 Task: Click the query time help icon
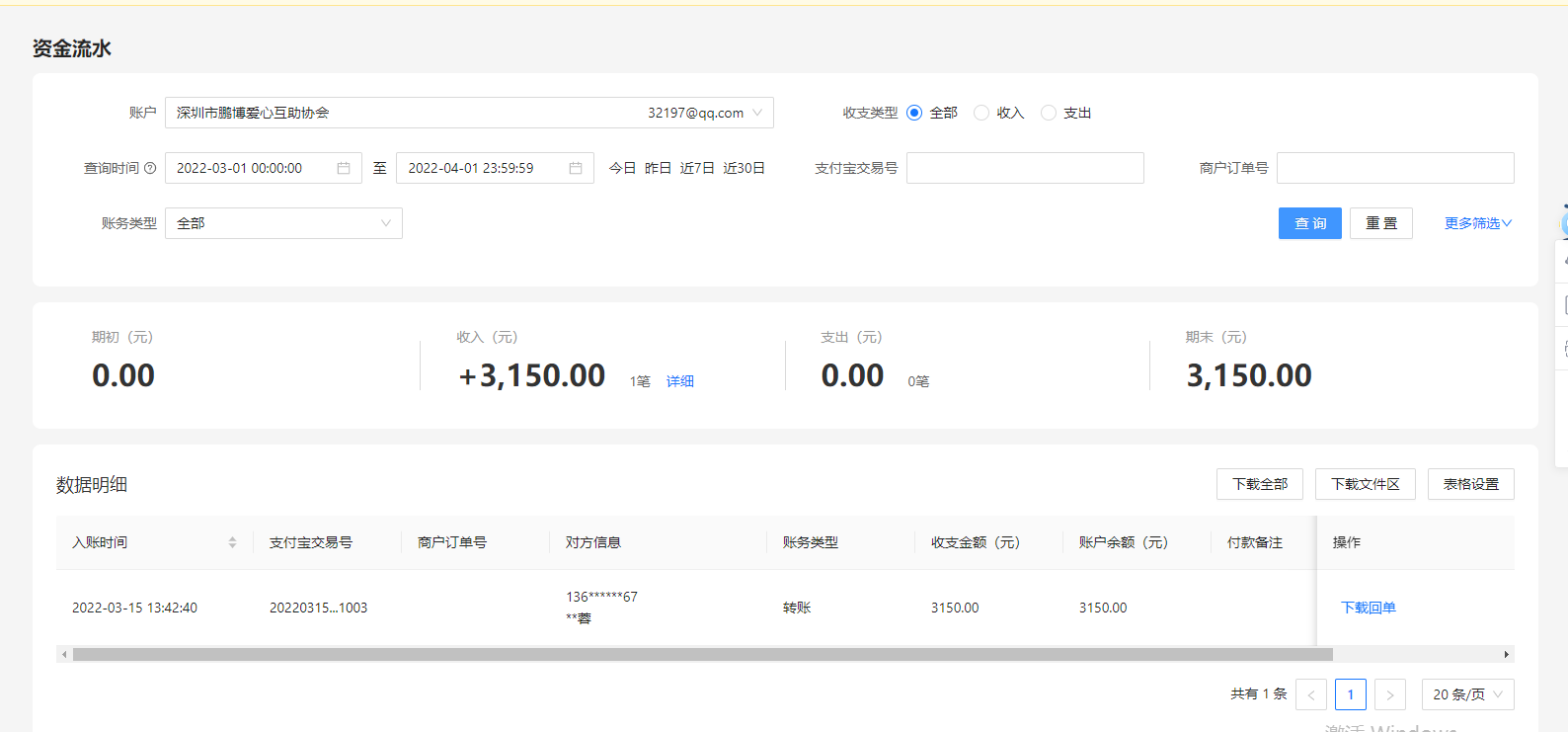(150, 168)
